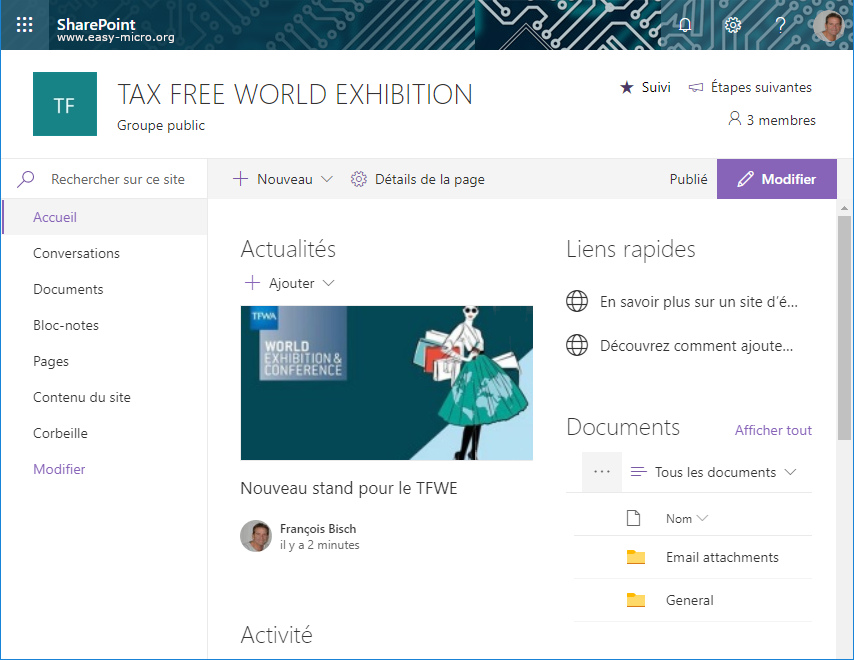Click the General folder icon

636,600
